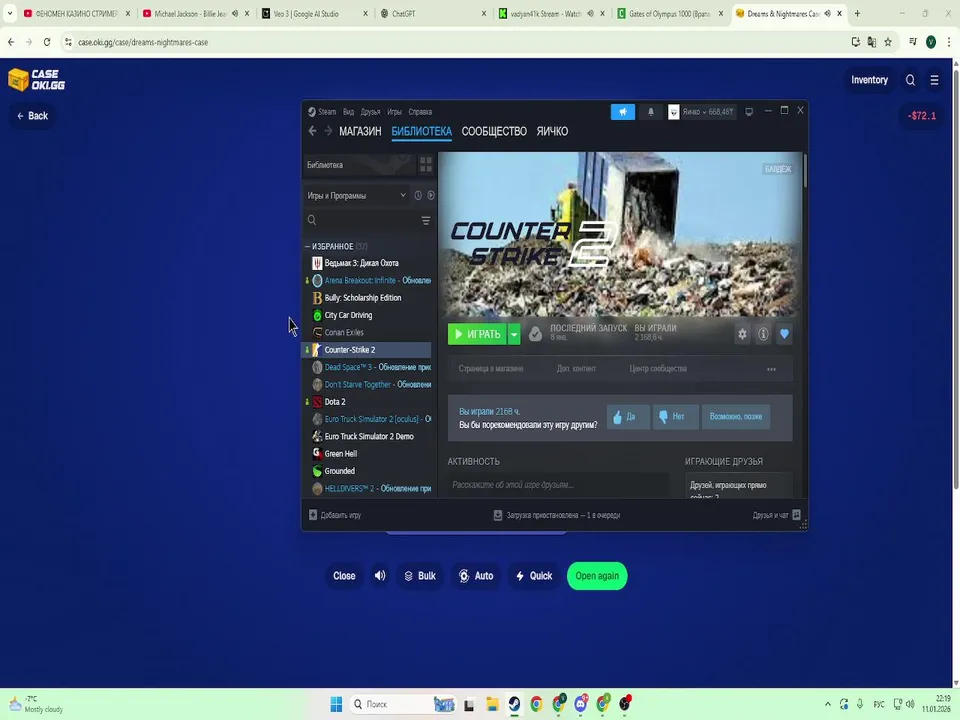Open library advanced filter icon

point(426,220)
